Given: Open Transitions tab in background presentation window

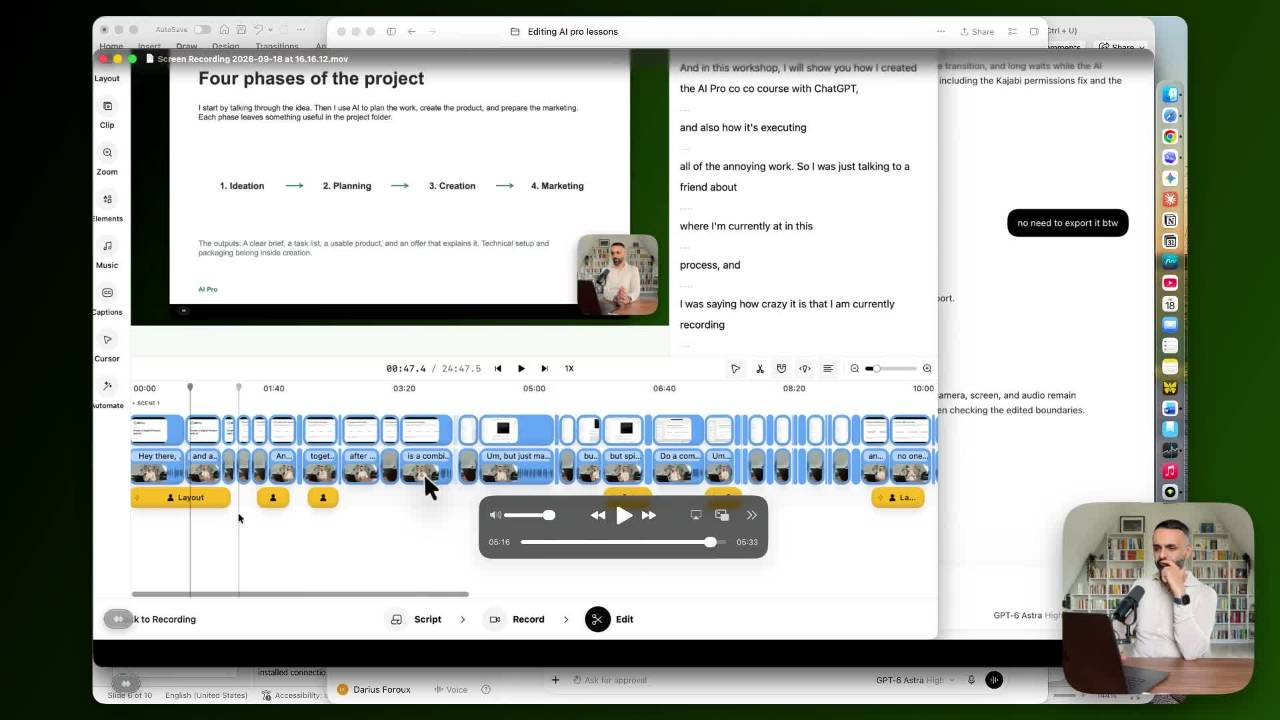Looking at the screenshot, I should pyautogui.click(x=277, y=46).
